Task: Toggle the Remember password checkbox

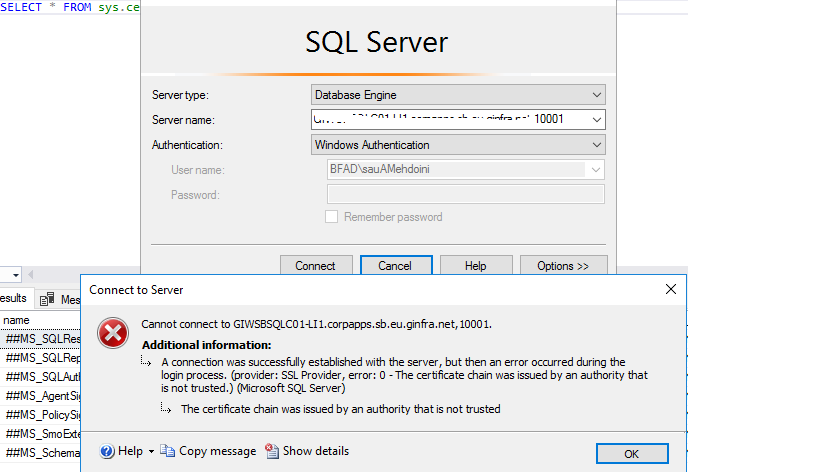Action: [331, 217]
